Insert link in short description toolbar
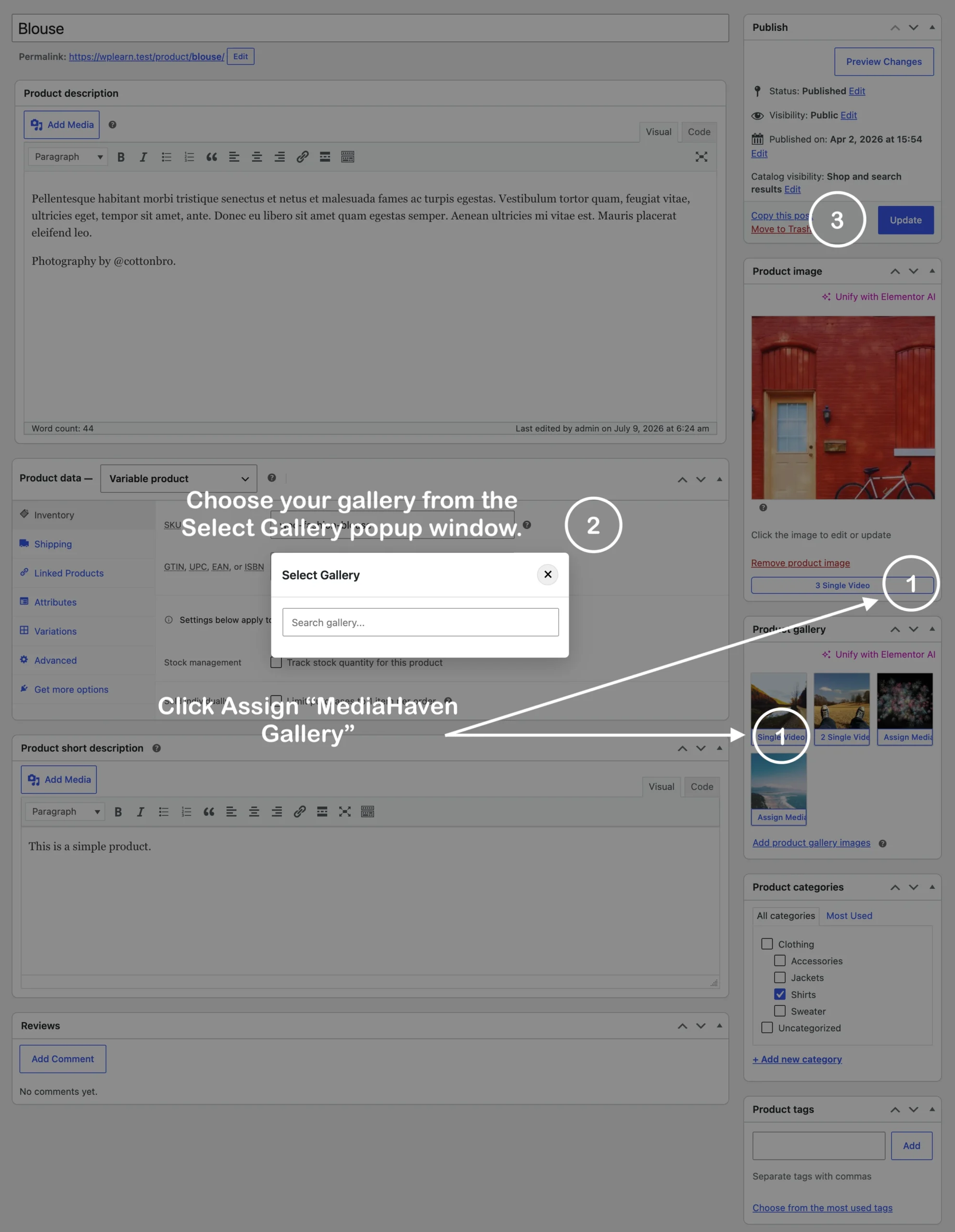The height and width of the screenshot is (1232, 955). point(300,812)
